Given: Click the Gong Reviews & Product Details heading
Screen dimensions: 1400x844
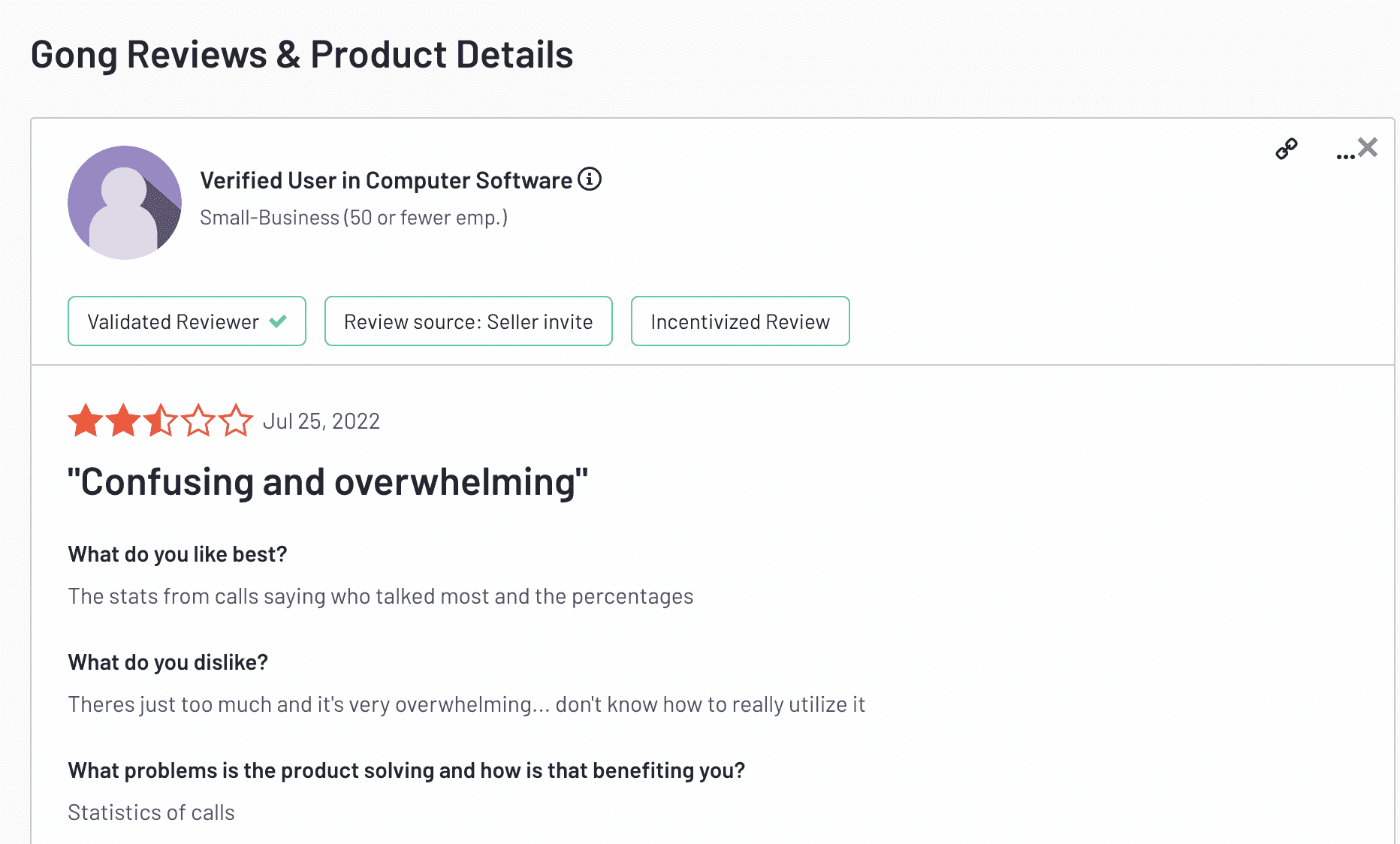Looking at the screenshot, I should pyautogui.click(x=302, y=55).
